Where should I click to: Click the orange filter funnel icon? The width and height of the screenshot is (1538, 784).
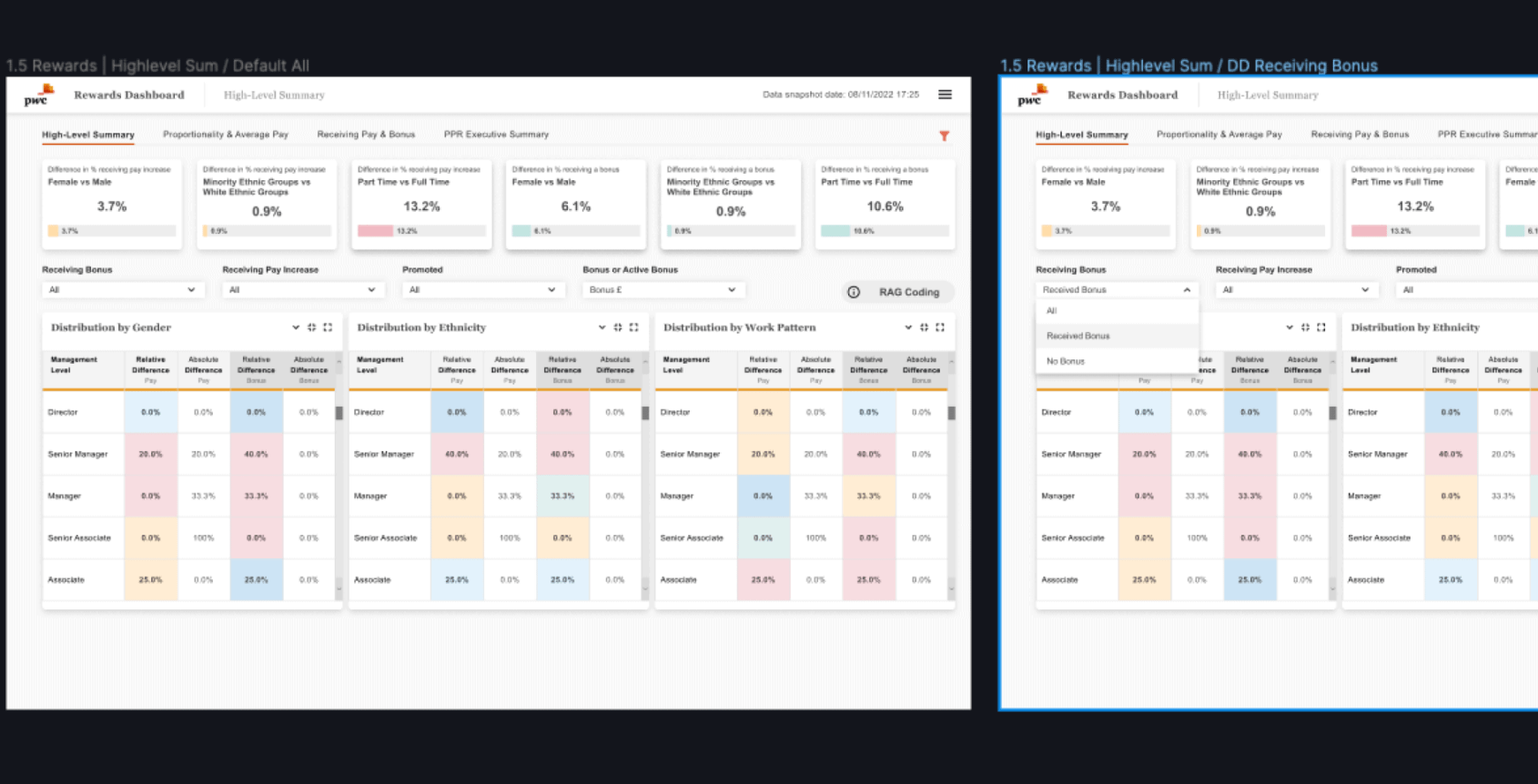coord(944,136)
